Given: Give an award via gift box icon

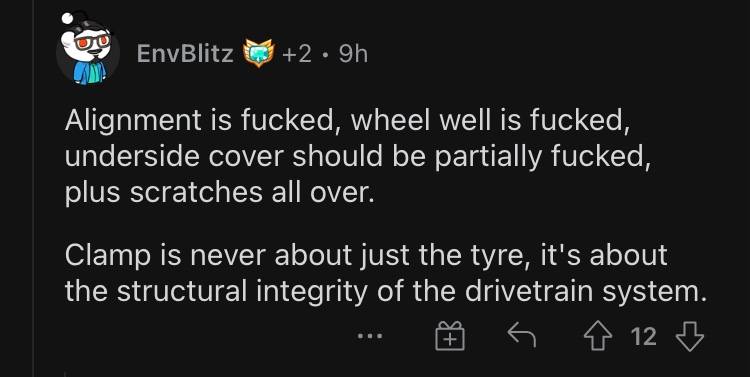Looking at the screenshot, I should tap(450, 336).
